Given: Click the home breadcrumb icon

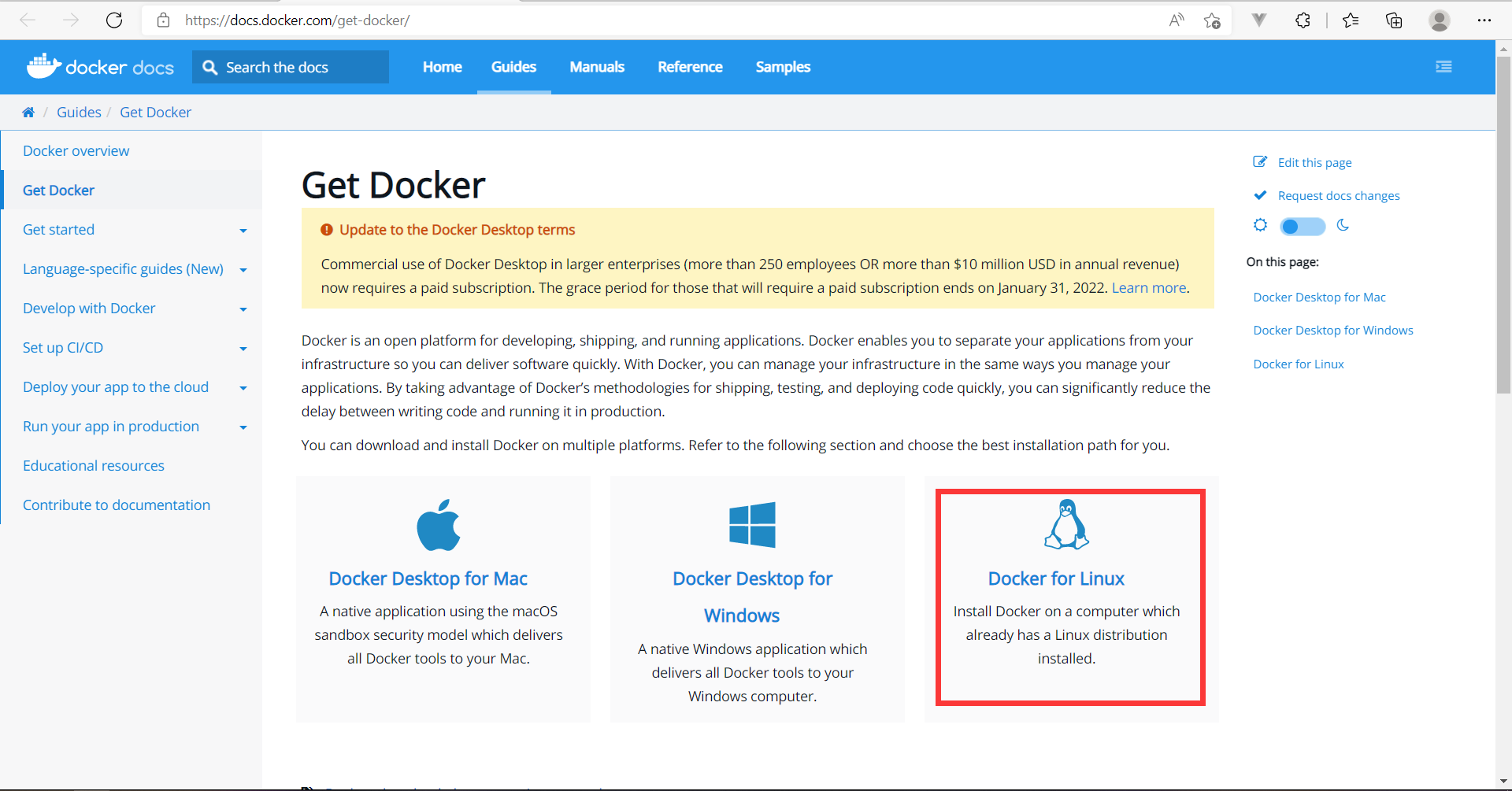Looking at the screenshot, I should [x=28, y=113].
